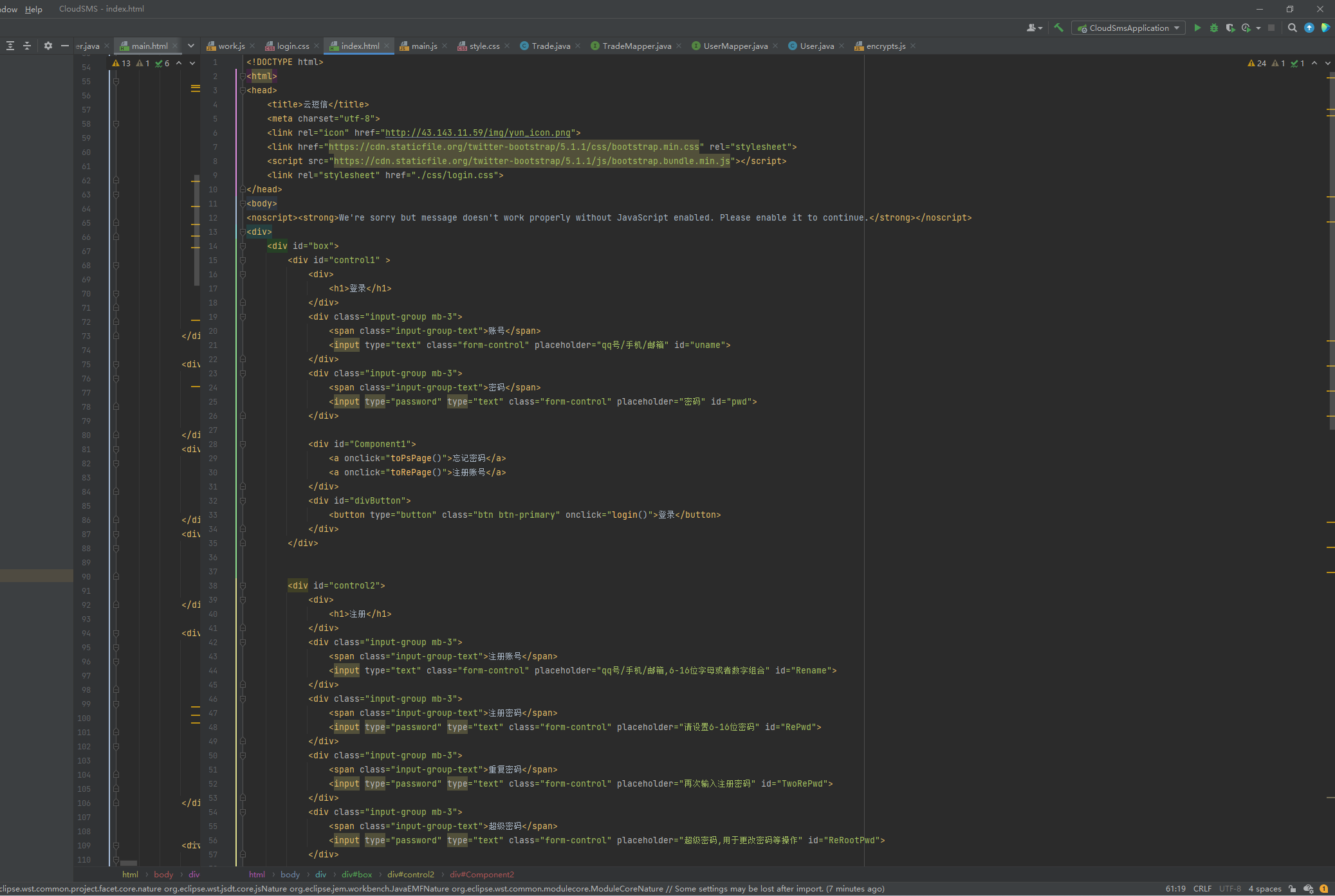The image size is (1335, 896).
Task: Change the UTF-8 file encoding
Action: pyautogui.click(x=1229, y=889)
